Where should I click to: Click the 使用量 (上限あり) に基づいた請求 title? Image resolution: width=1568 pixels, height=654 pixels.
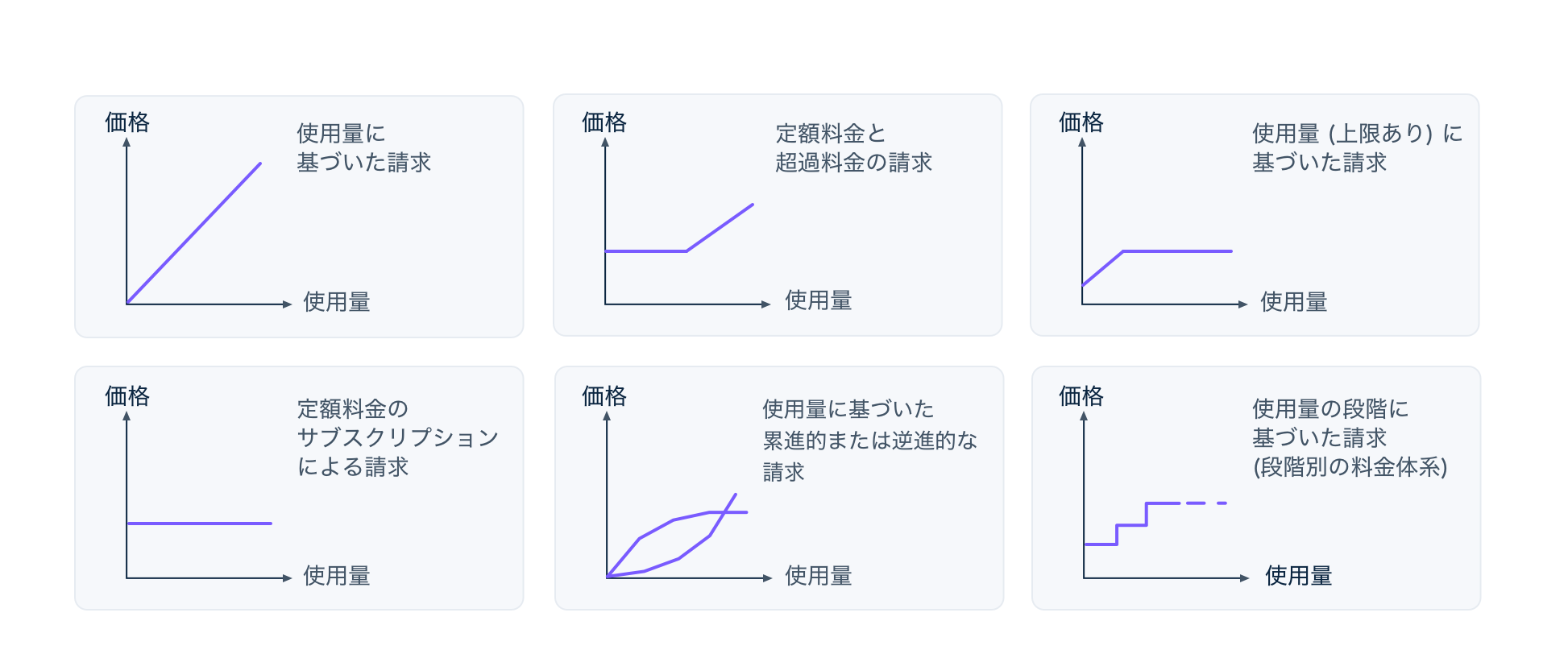coord(1357,147)
